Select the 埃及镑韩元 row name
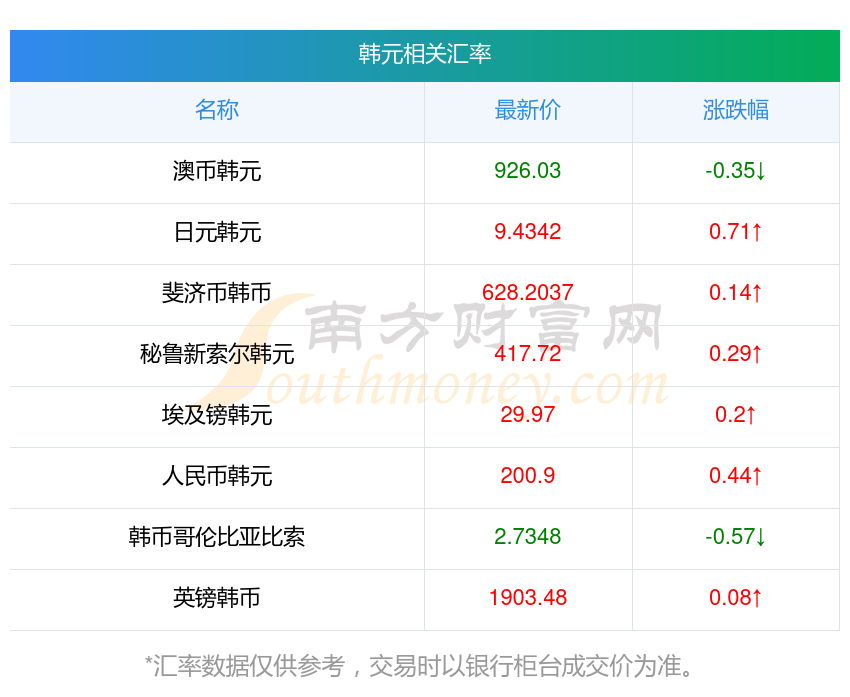This screenshot has height=697, width=850. pos(217,415)
